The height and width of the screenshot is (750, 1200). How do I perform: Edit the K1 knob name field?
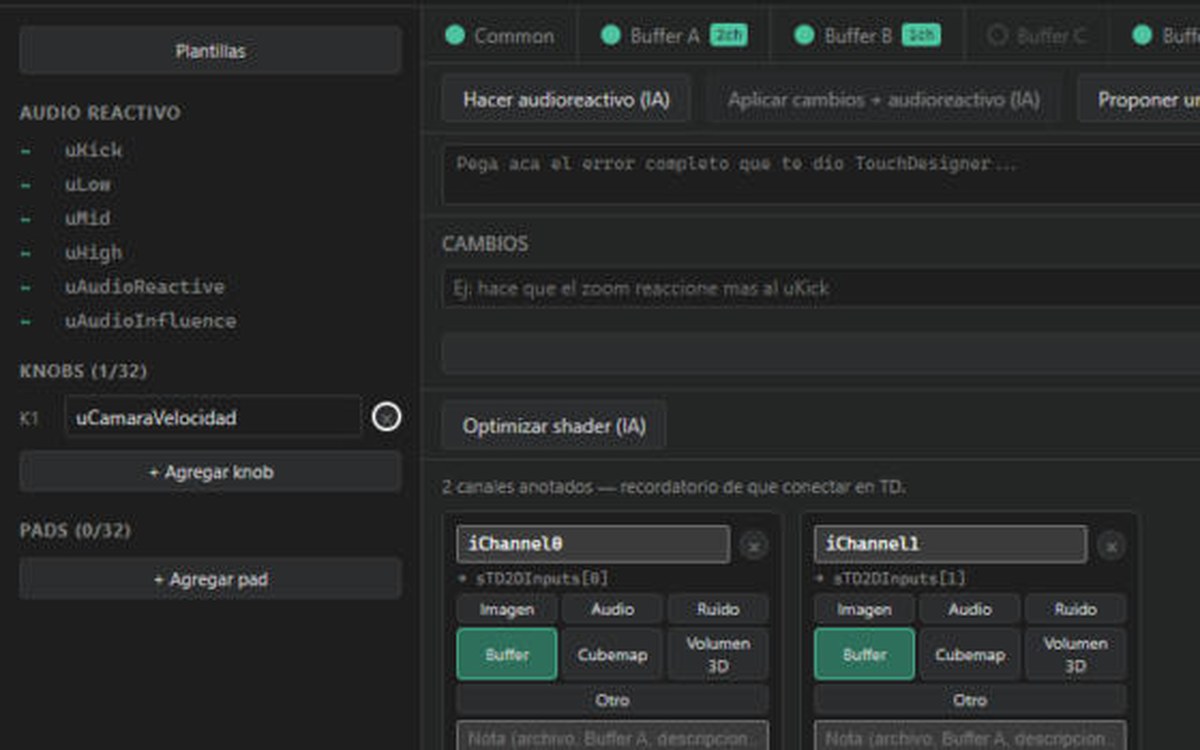click(213, 417)
